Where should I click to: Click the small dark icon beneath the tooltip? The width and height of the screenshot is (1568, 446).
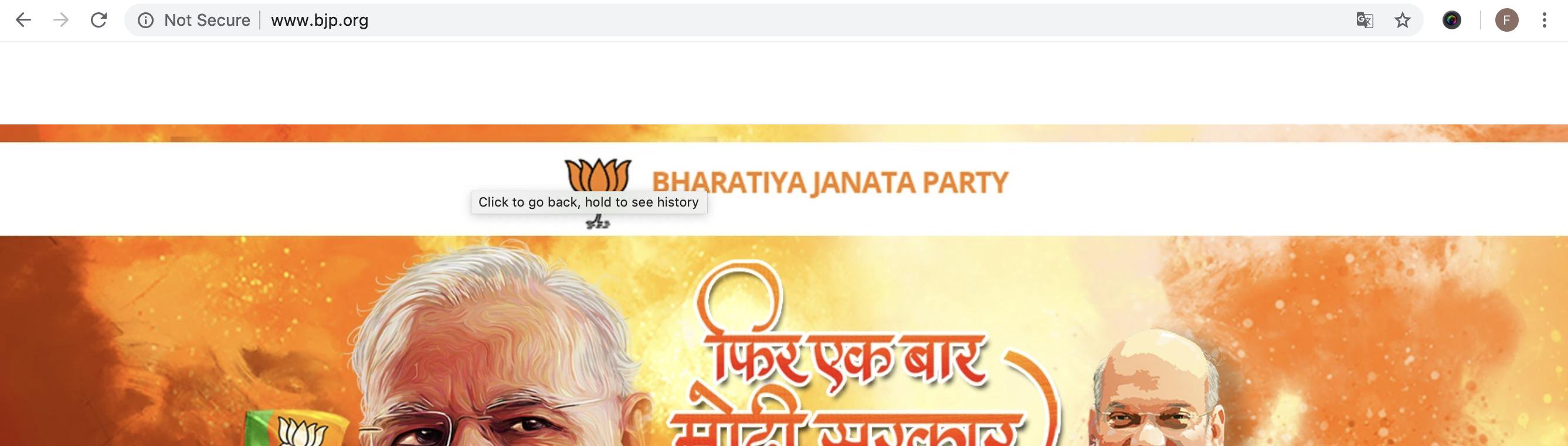tap(598, 222)
